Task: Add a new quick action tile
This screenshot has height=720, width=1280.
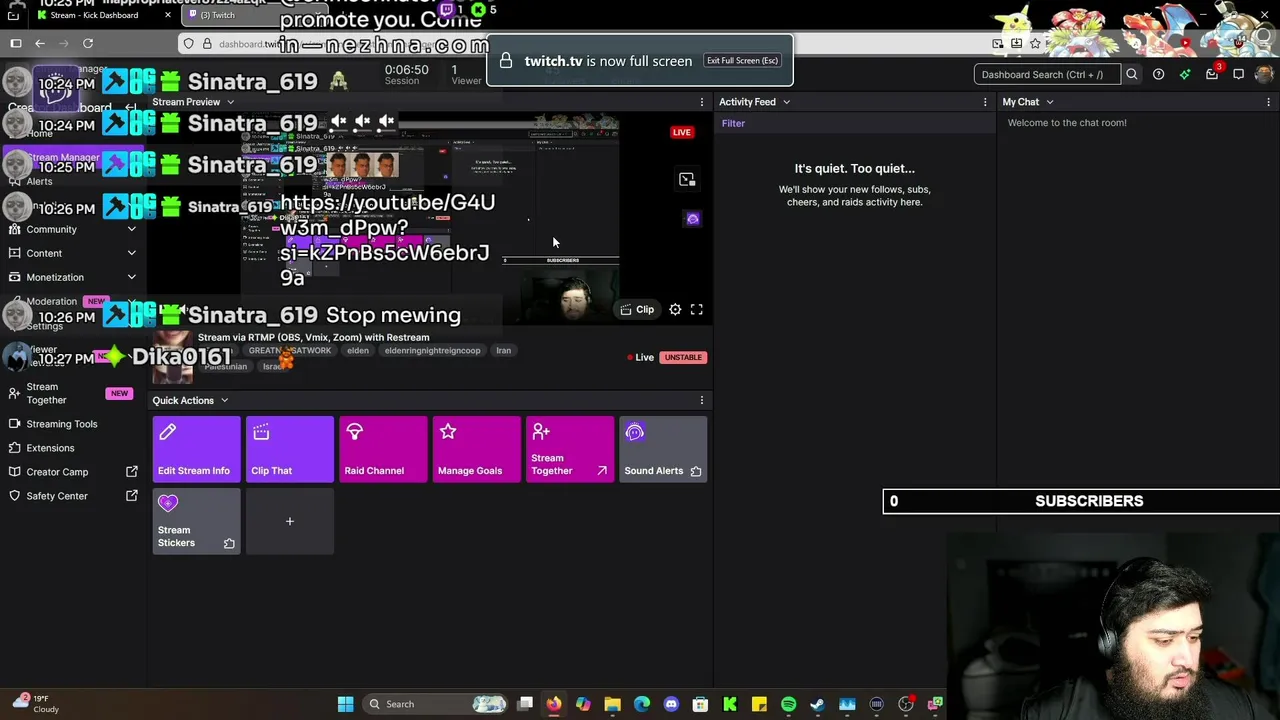Action: (290, 521)
